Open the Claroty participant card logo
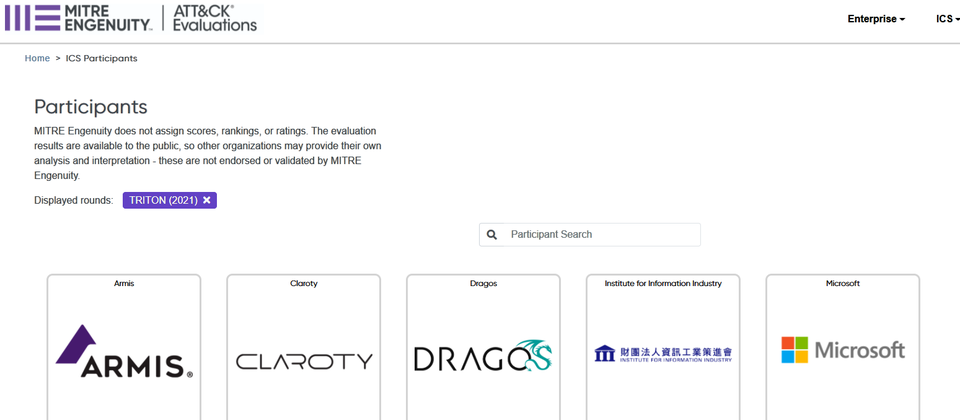The image size is (960, 420). pyautogui.click(x=304, y=361)
